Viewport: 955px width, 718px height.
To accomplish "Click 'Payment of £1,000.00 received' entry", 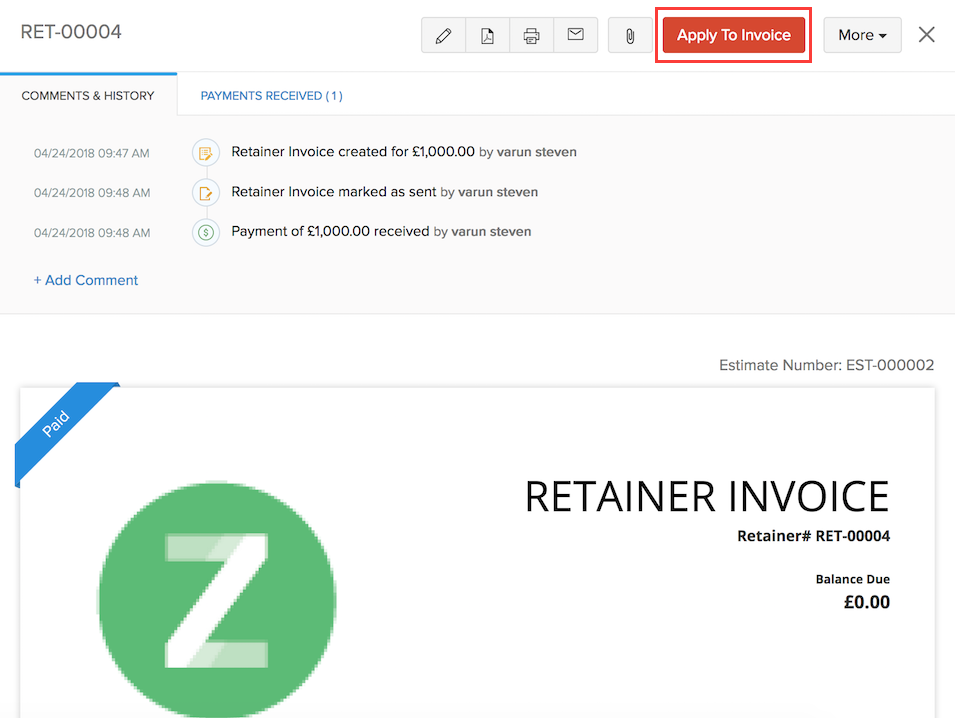I will point(330,231).
